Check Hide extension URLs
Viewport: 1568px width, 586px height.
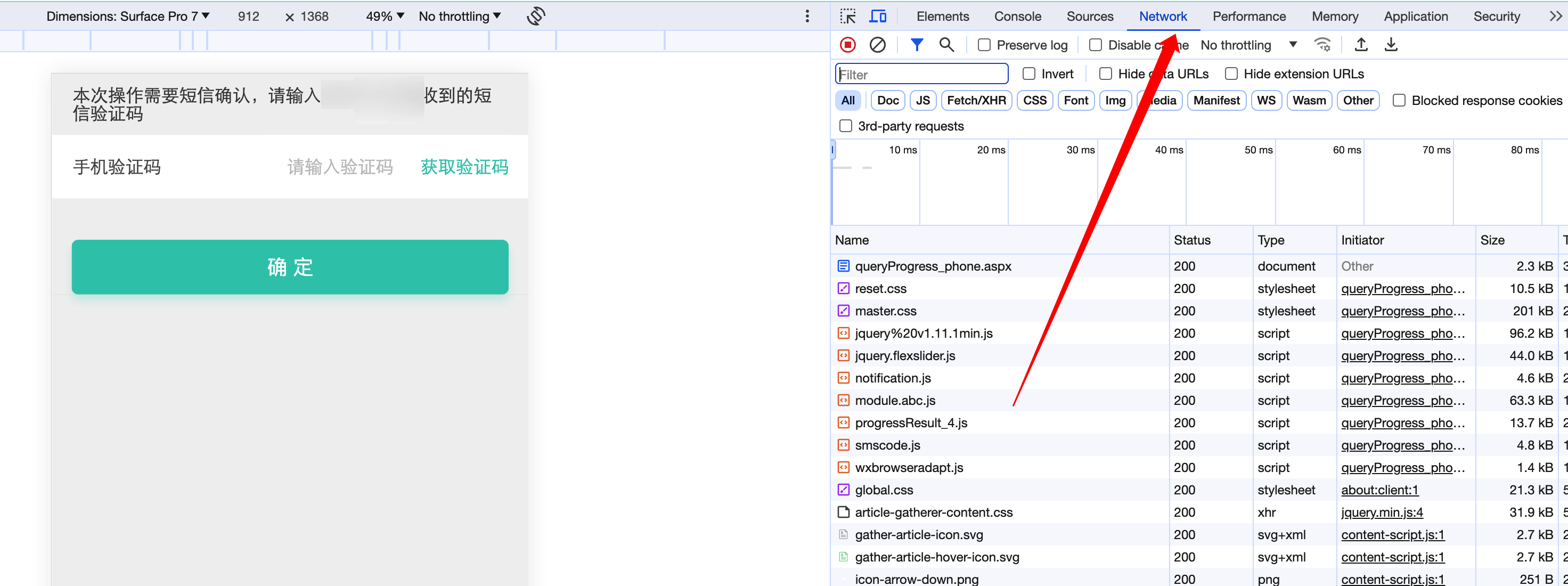point(1231,74)
